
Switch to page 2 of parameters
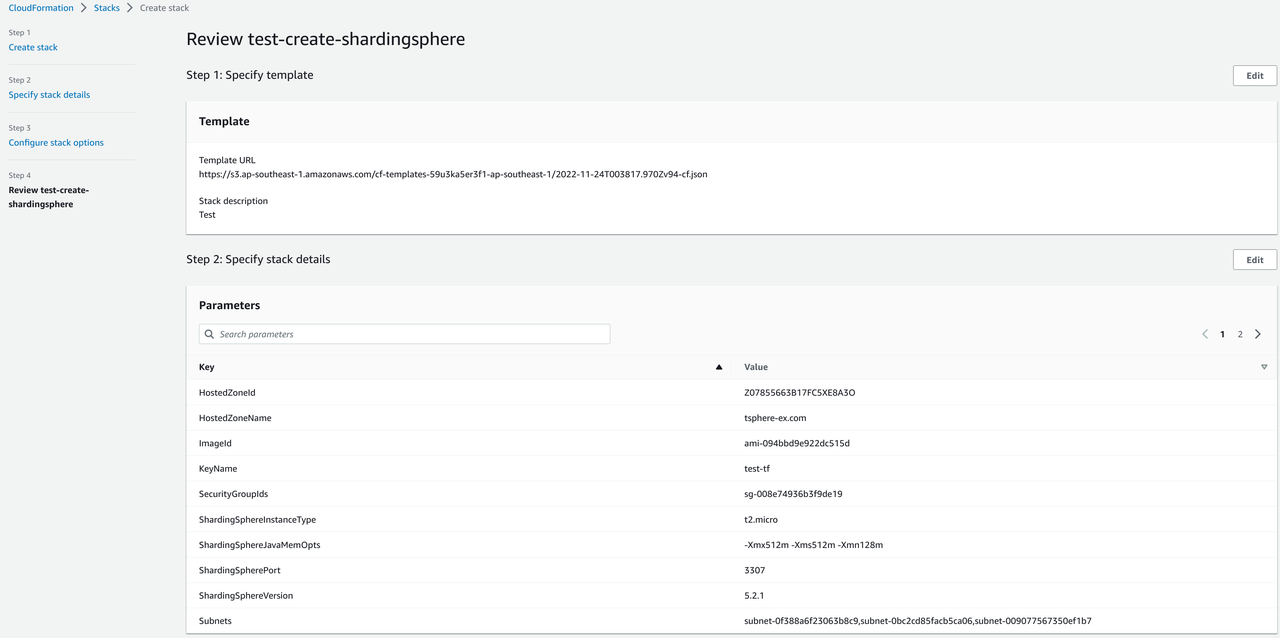point(1240,334)
